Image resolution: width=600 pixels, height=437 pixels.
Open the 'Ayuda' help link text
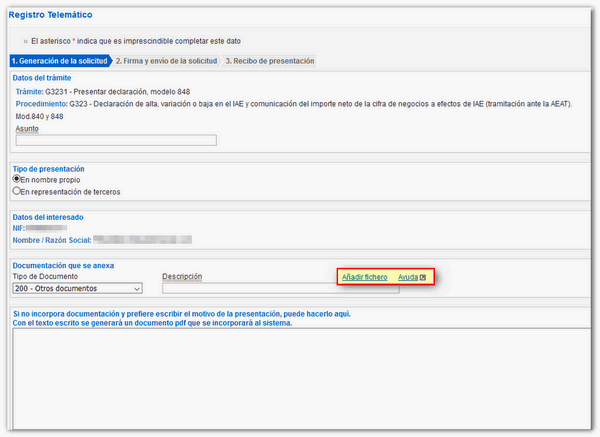coord(407,276)
